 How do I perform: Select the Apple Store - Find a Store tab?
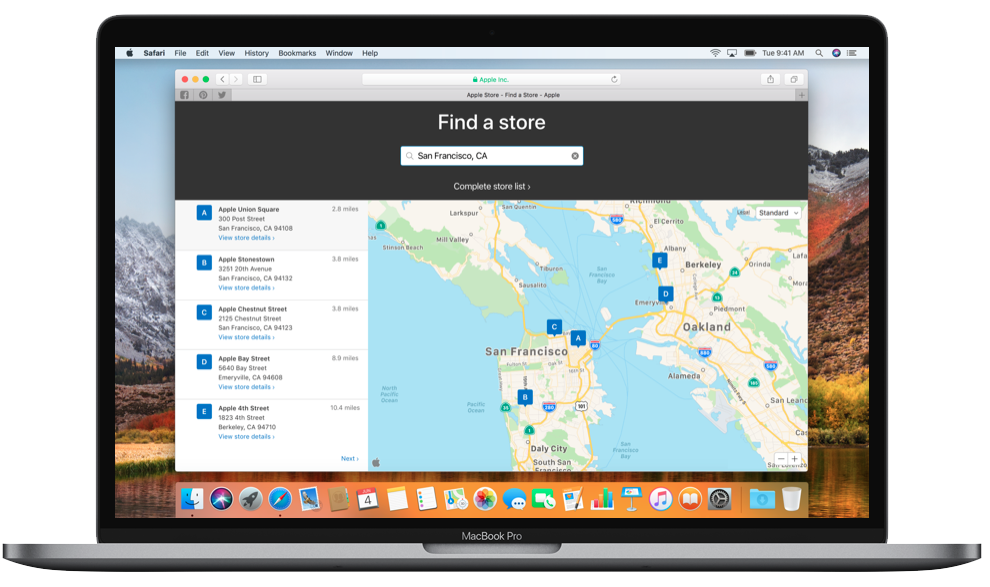513,95
